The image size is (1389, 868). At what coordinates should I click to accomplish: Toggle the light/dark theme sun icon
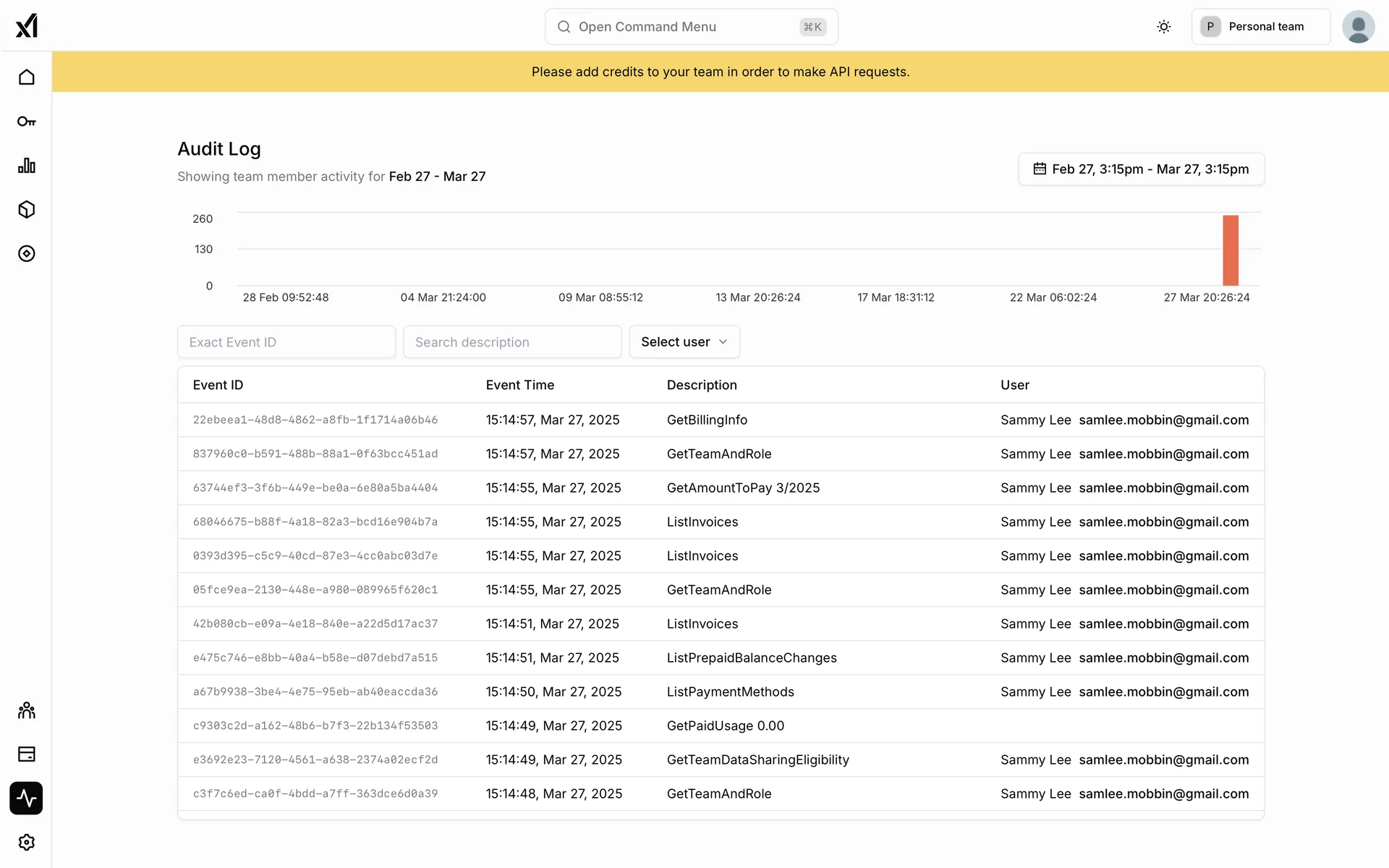point(1163,27)
